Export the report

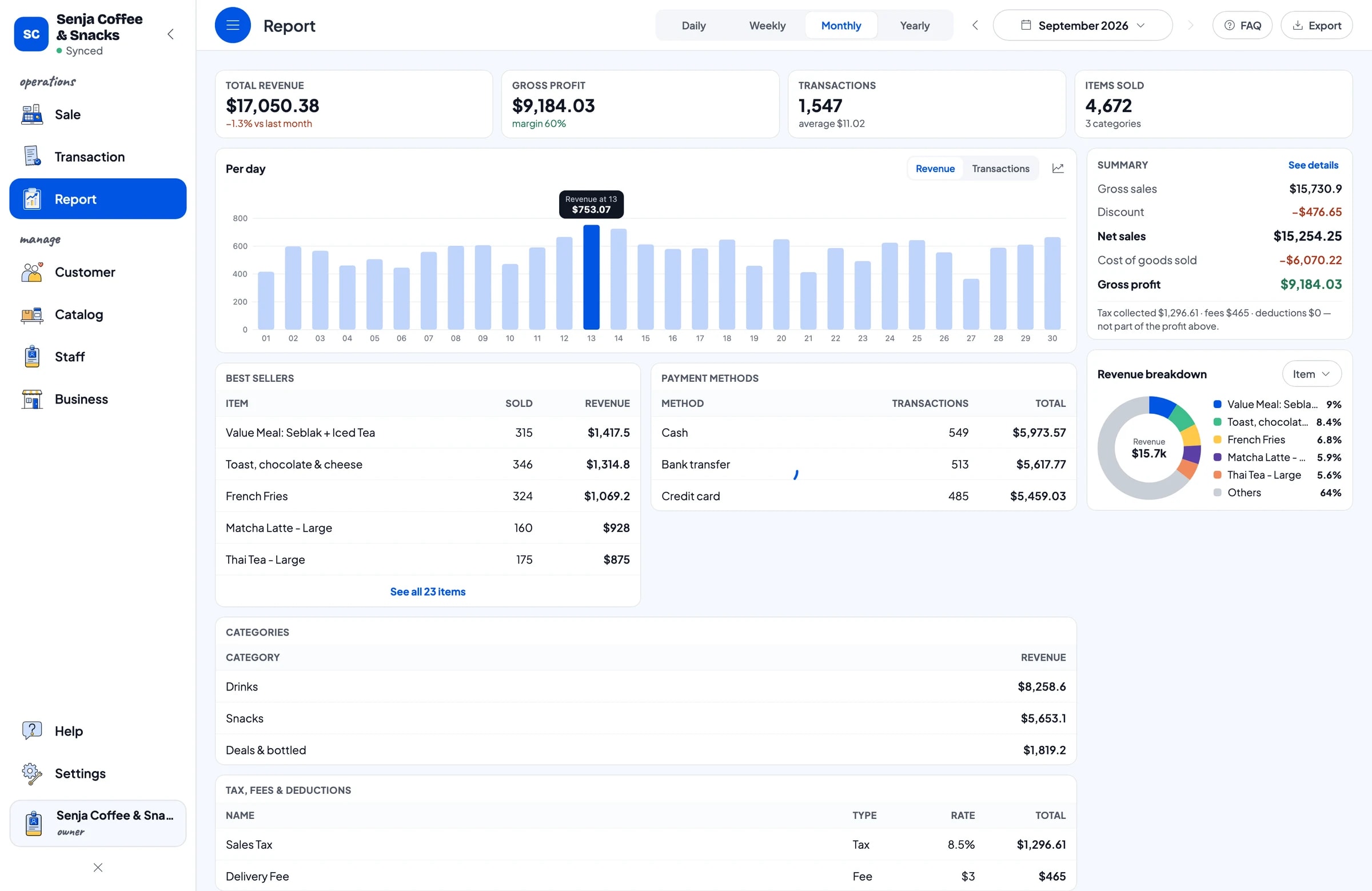1317,25
